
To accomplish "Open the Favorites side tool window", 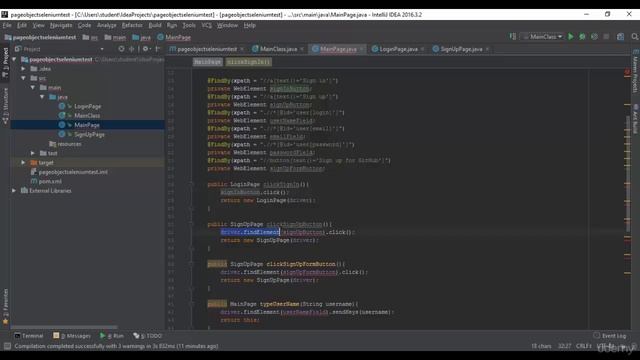I will point(5,306).
